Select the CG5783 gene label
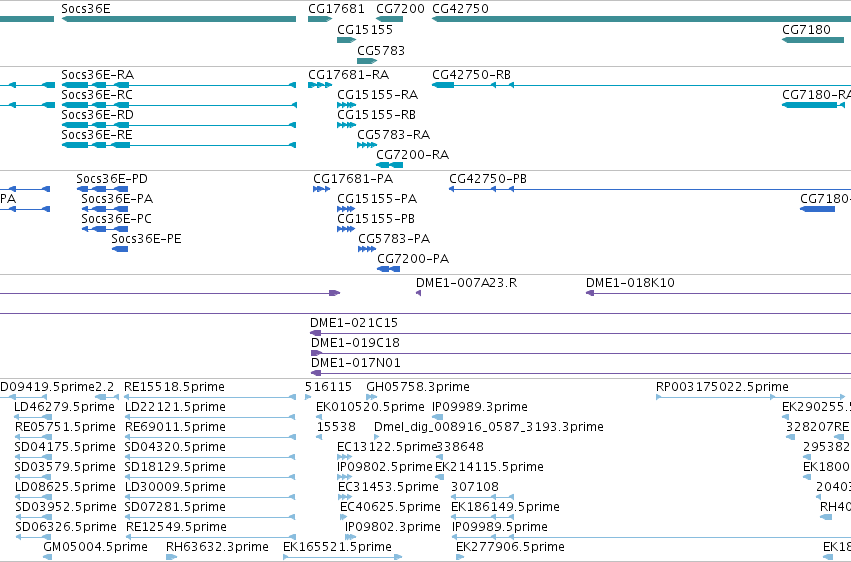This screenshot has width=851, height=562. point(381,50)
